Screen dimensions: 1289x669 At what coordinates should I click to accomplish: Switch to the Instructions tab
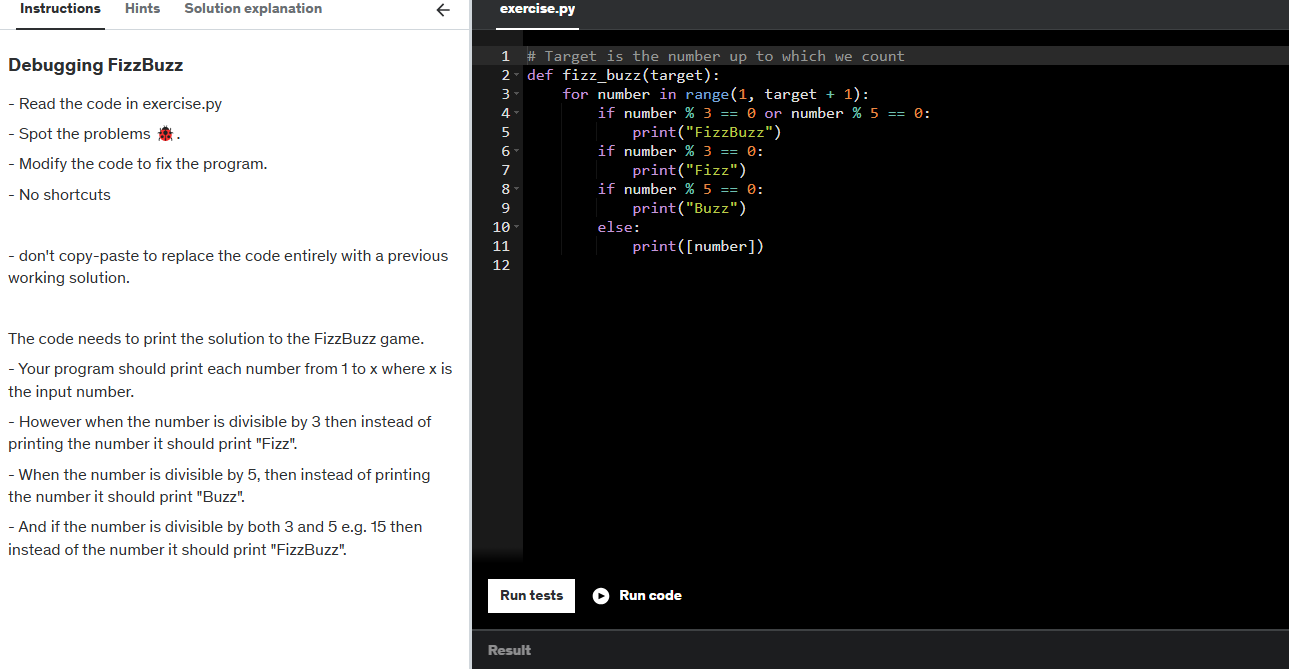(x=60, y=9)
